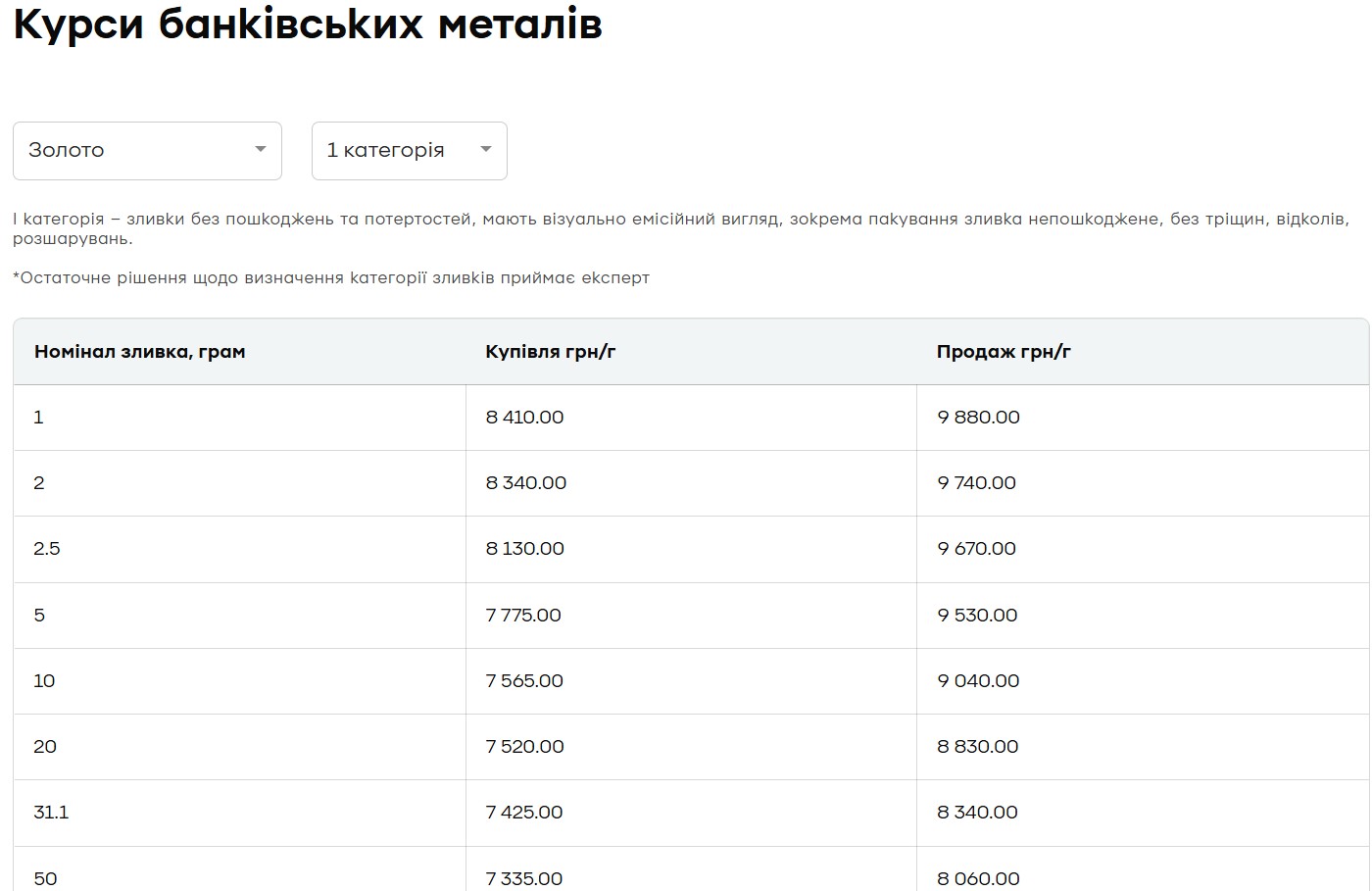Viewport: 1372px width, 891px height.
Task: Select the 8 340.00 sell price in row 31.1
Action: [x=1143, y=813]
